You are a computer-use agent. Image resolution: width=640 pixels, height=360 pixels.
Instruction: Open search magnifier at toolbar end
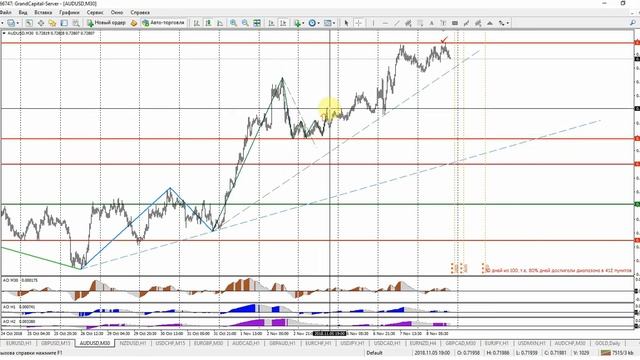[633, 23]
